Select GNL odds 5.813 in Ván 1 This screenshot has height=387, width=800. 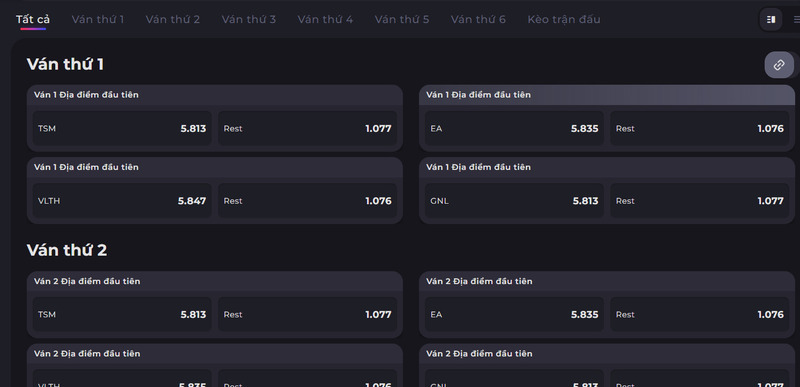[x=514, y=201]
